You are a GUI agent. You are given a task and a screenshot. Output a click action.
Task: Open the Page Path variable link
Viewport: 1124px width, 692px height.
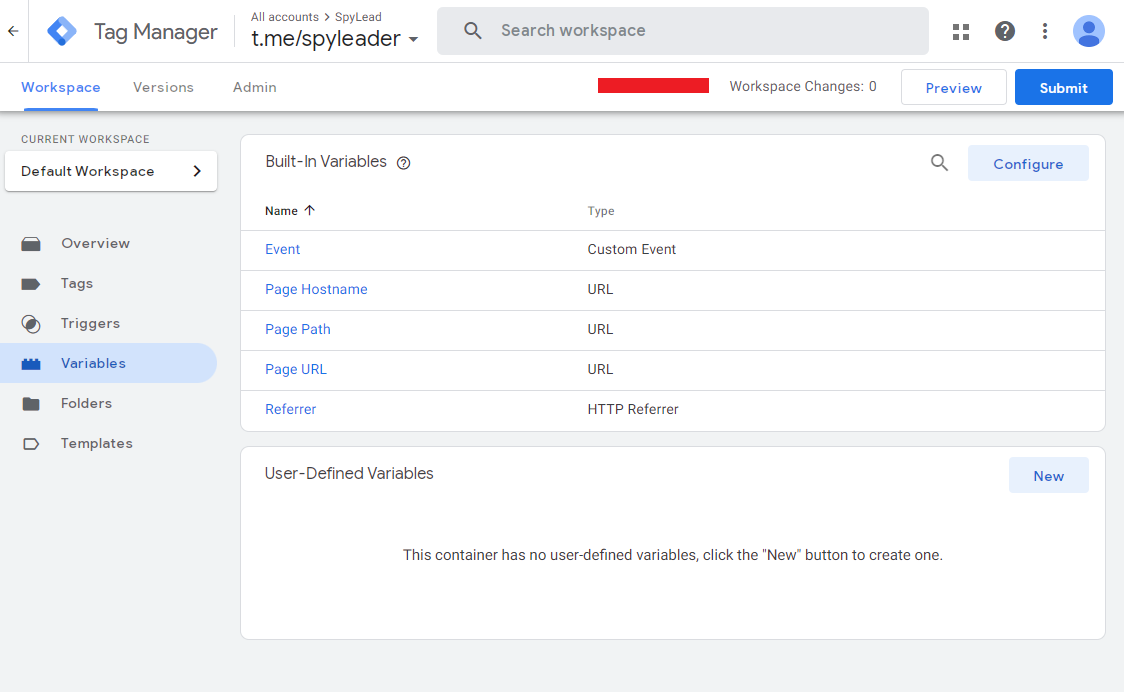coord(297,330)
